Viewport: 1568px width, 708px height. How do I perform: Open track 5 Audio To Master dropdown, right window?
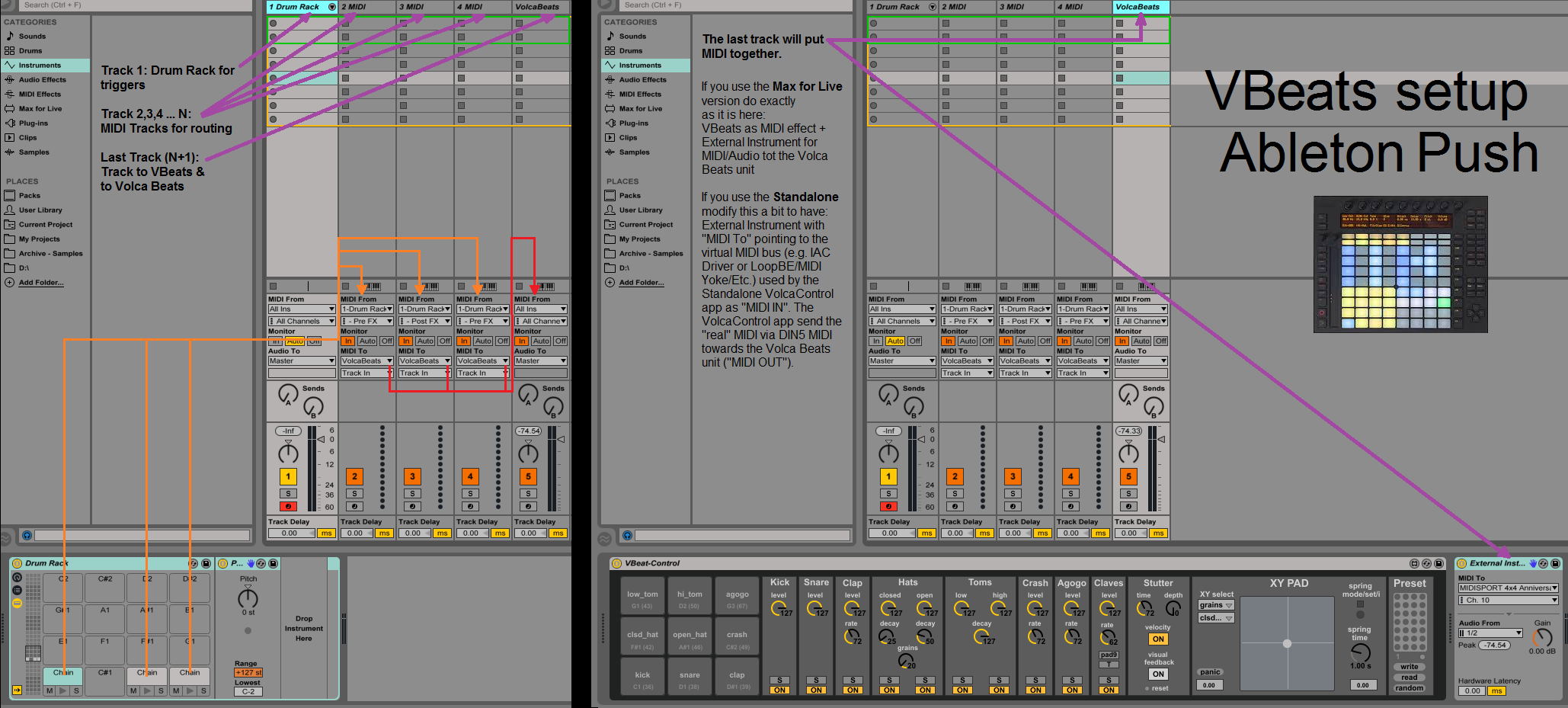1141,360
